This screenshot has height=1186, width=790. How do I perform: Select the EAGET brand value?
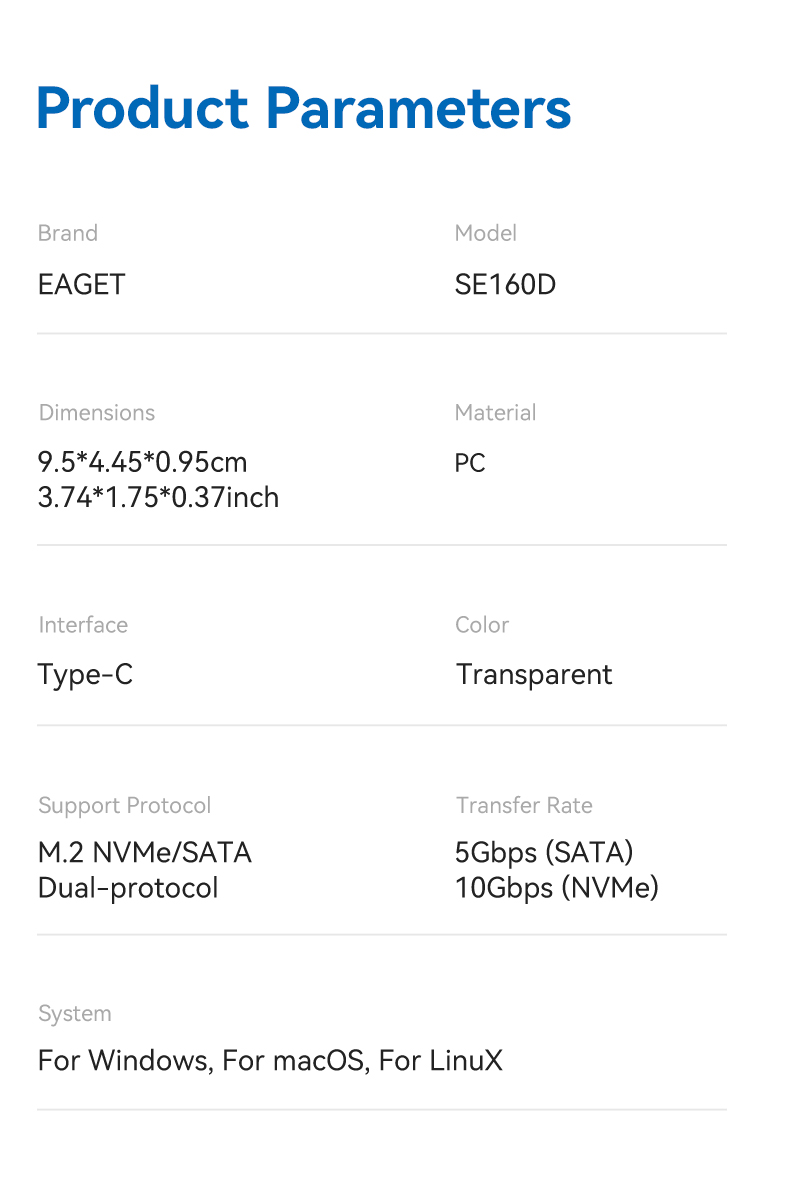(81, 285)
